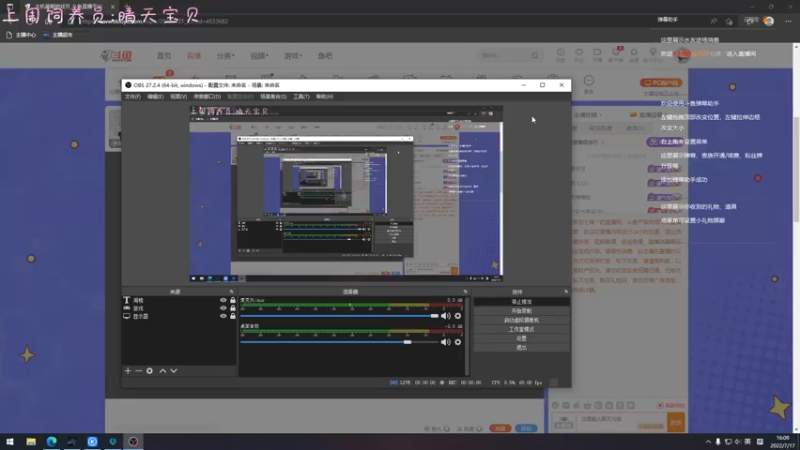Image resolution: width=800 pixels, height=450 pixels.
Task: Go to 首页 in Douyu navigation
Action: [164, 56]
